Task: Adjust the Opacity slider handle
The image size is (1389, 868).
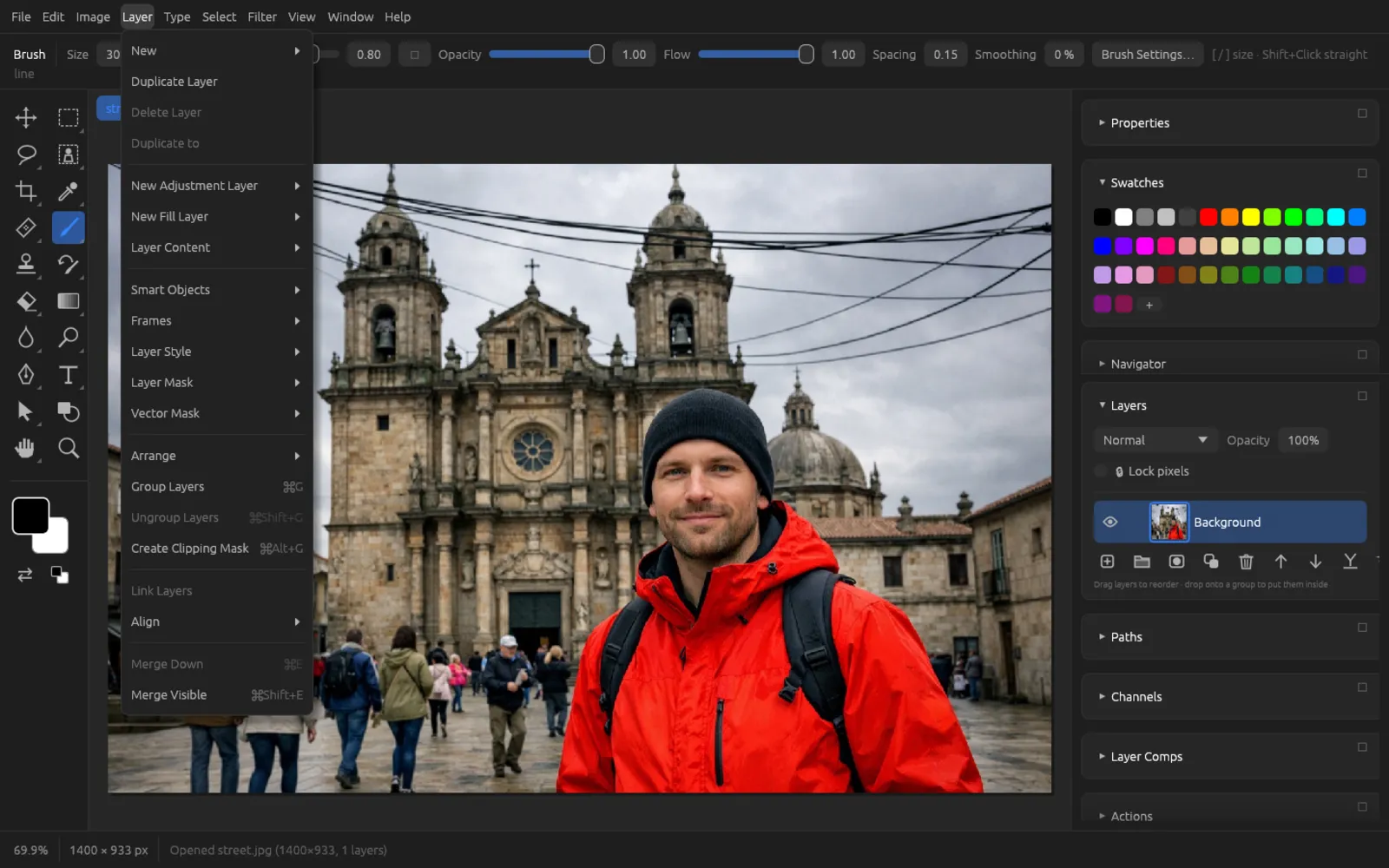Action: tap(597, 55)
